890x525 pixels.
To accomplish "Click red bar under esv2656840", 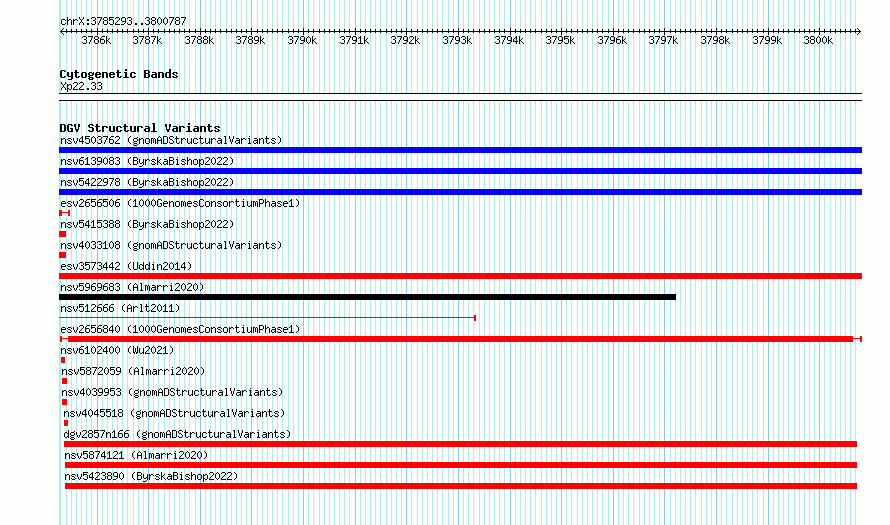I will coord(460,339).
